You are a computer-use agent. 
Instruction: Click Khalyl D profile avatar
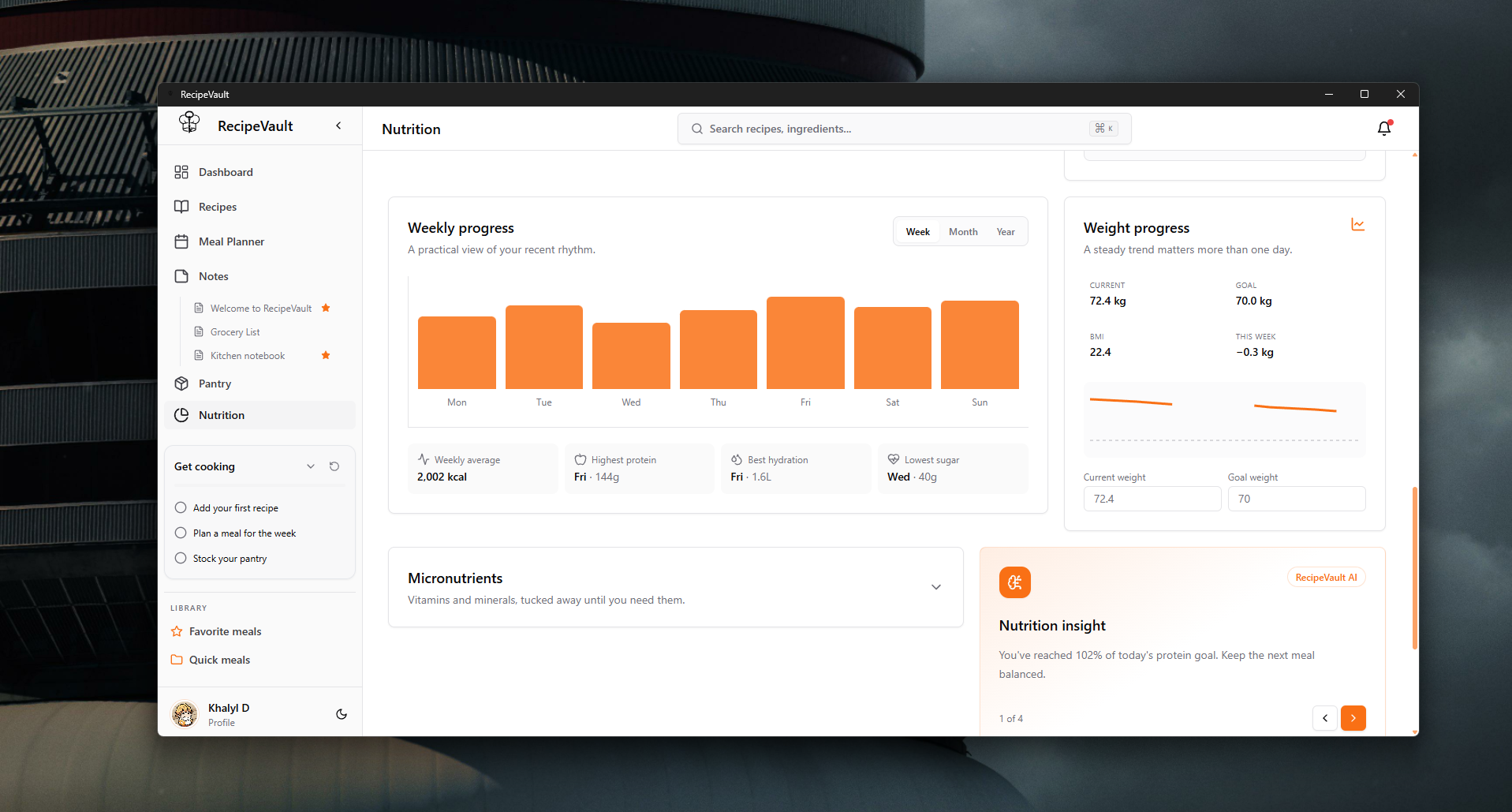pyautogui.click(x=185, y=714)
